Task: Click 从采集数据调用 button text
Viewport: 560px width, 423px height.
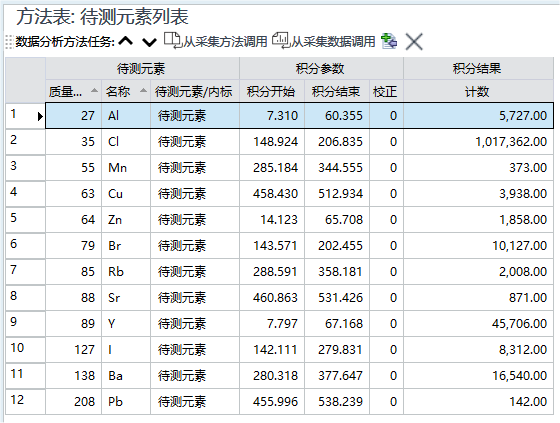Action: click(x=333, y=41)
